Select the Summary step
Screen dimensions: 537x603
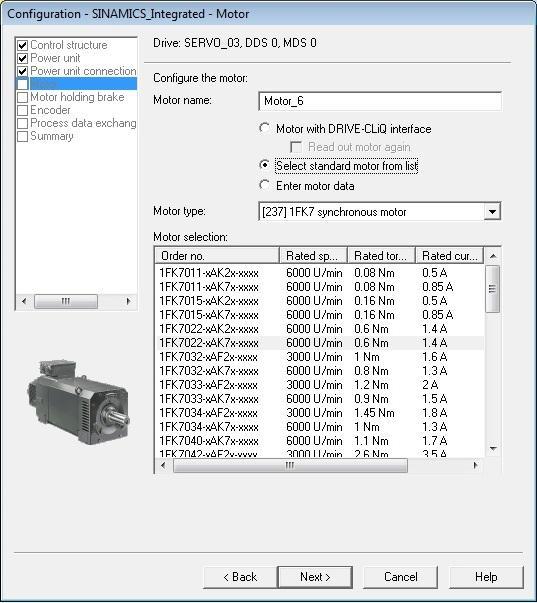point(52,137)
